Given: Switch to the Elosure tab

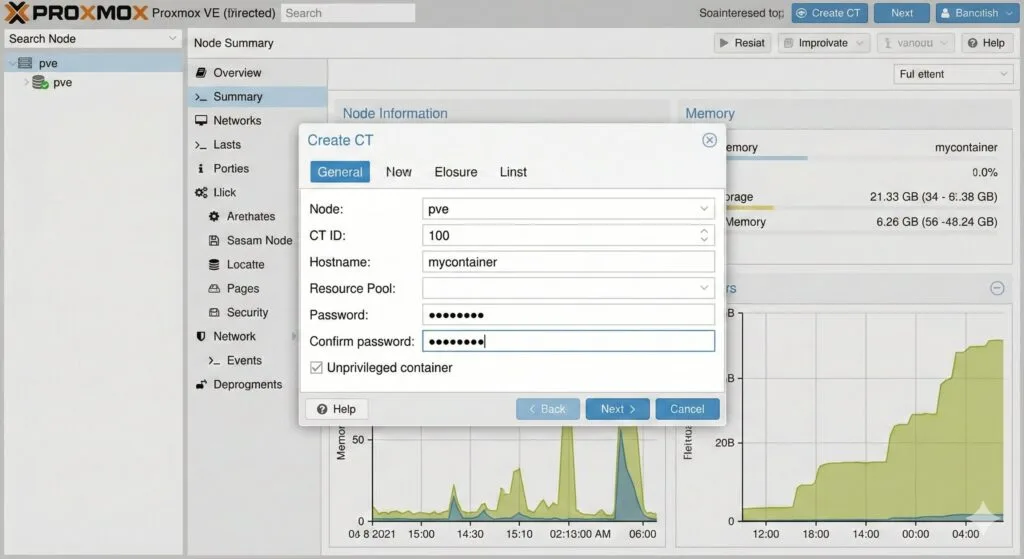Looking at the screenshot, I should pos(455,172).
